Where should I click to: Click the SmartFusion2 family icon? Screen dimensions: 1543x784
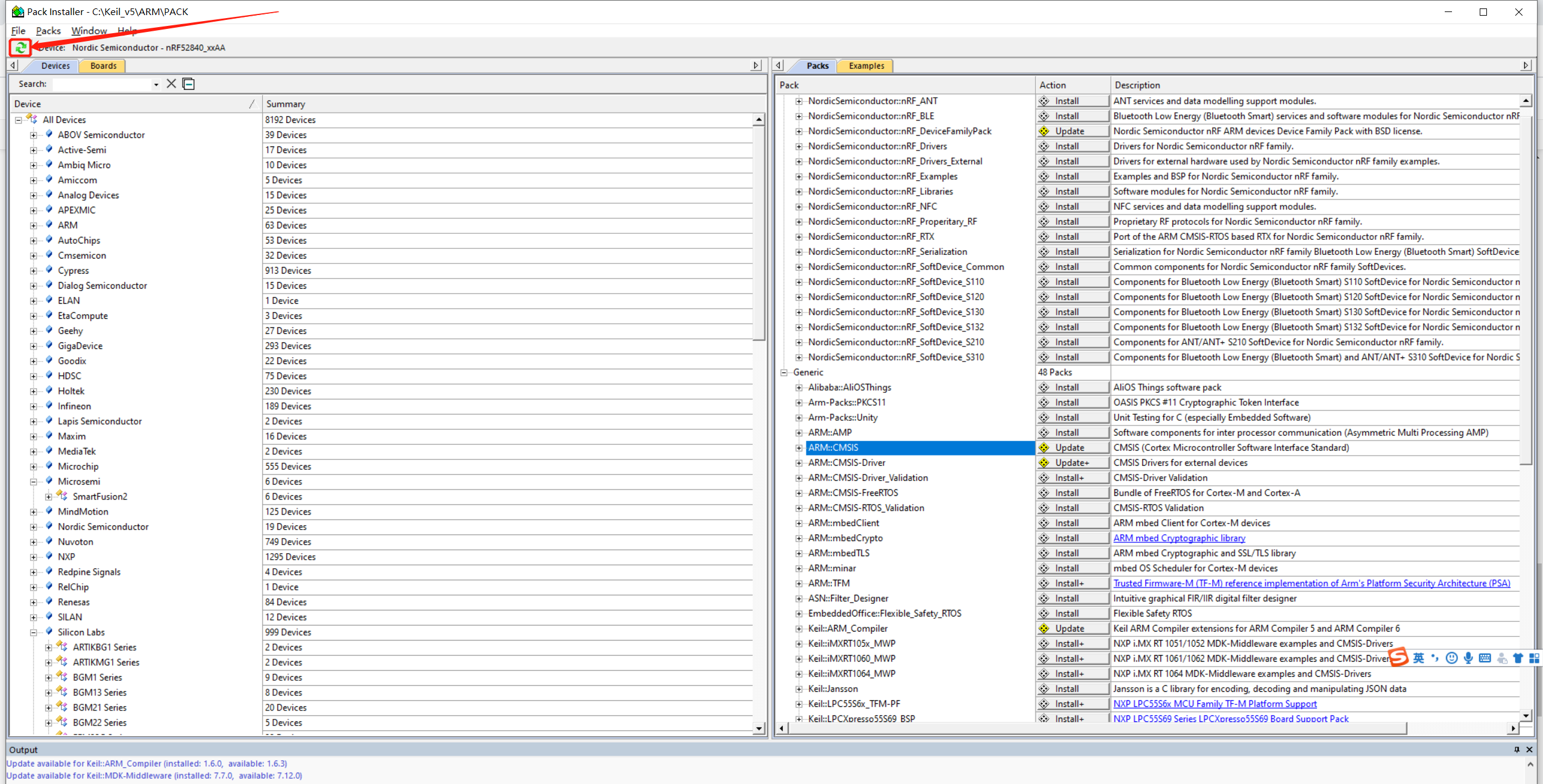(x=62, y=496)
